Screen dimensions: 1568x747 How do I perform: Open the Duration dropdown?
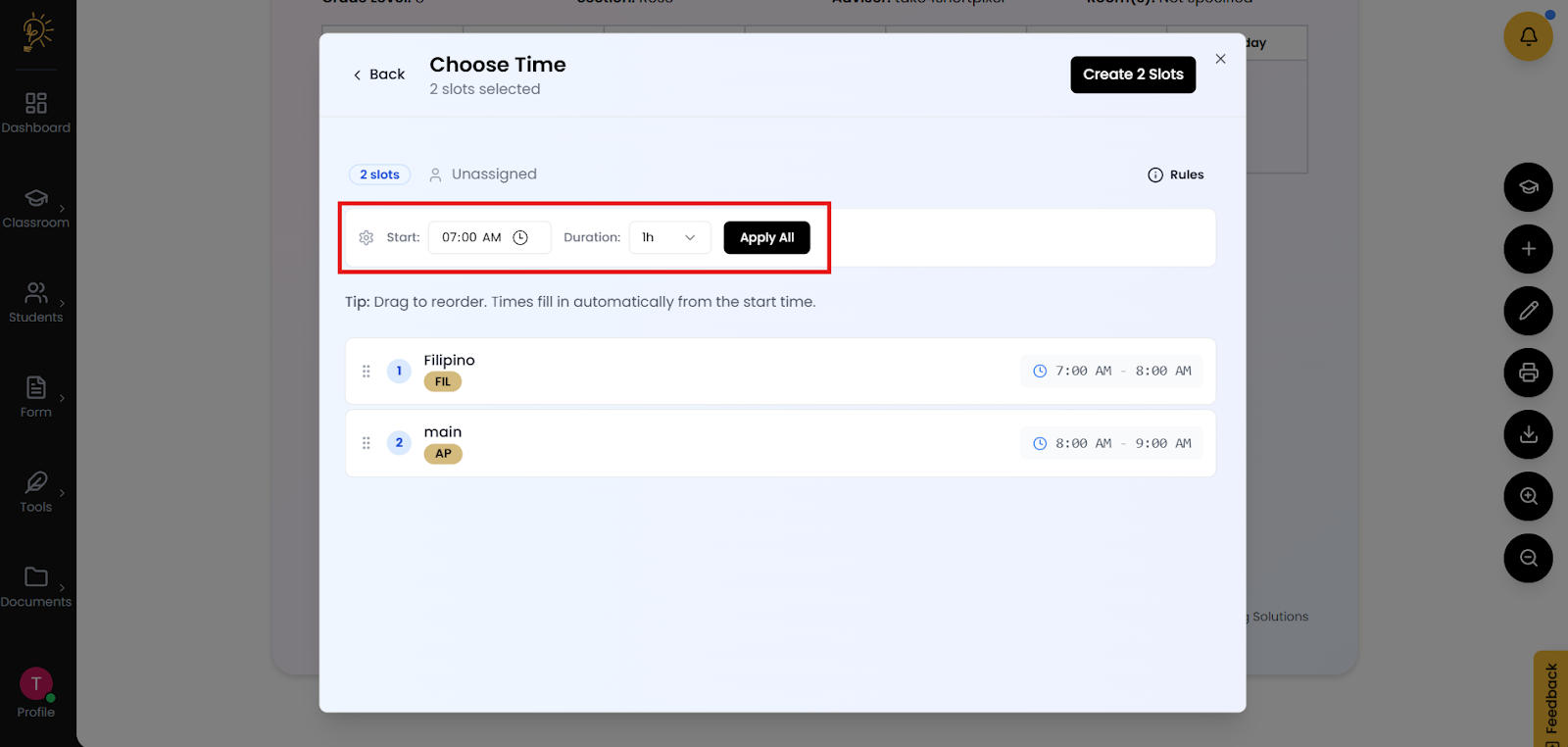point(669,237)
